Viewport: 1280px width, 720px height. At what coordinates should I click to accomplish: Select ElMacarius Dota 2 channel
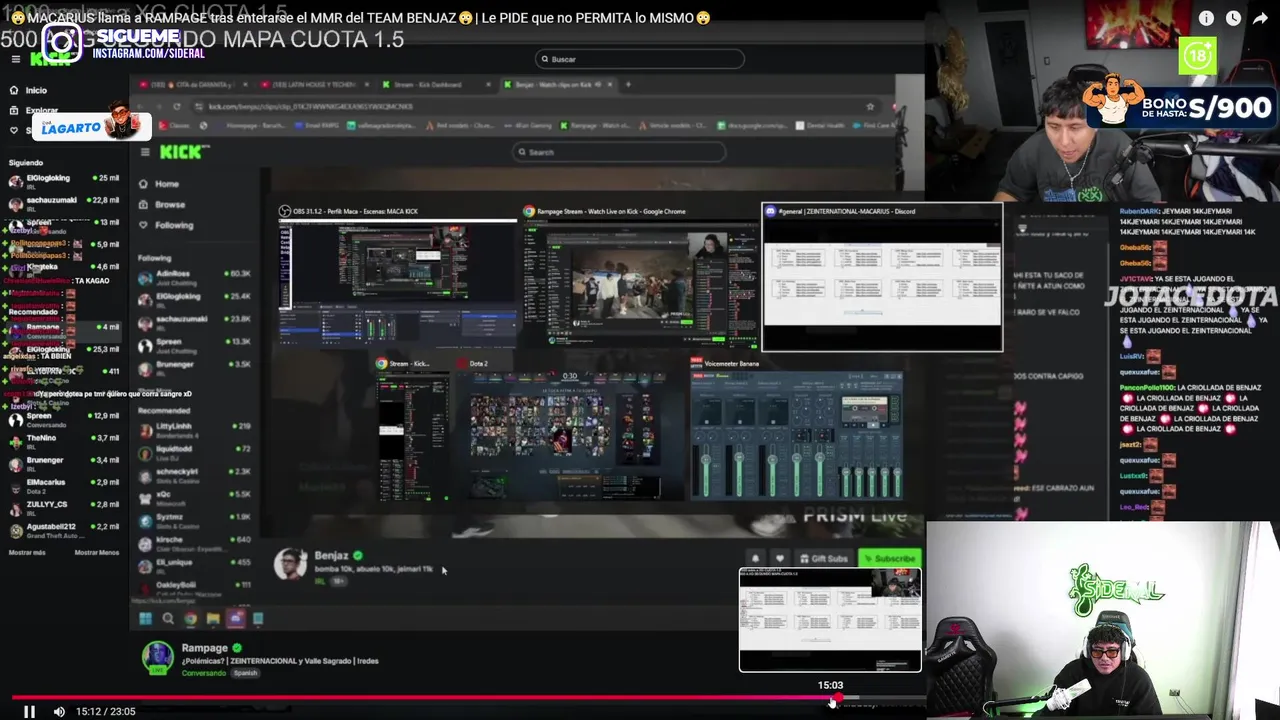pos(64,485)
